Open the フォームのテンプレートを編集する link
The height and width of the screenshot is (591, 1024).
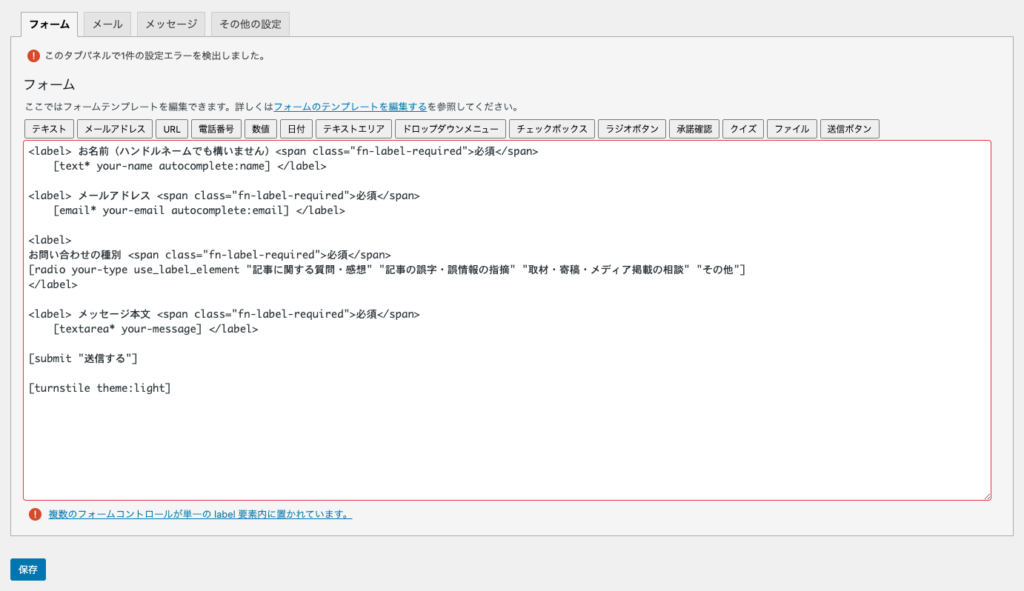click(350, 106)
